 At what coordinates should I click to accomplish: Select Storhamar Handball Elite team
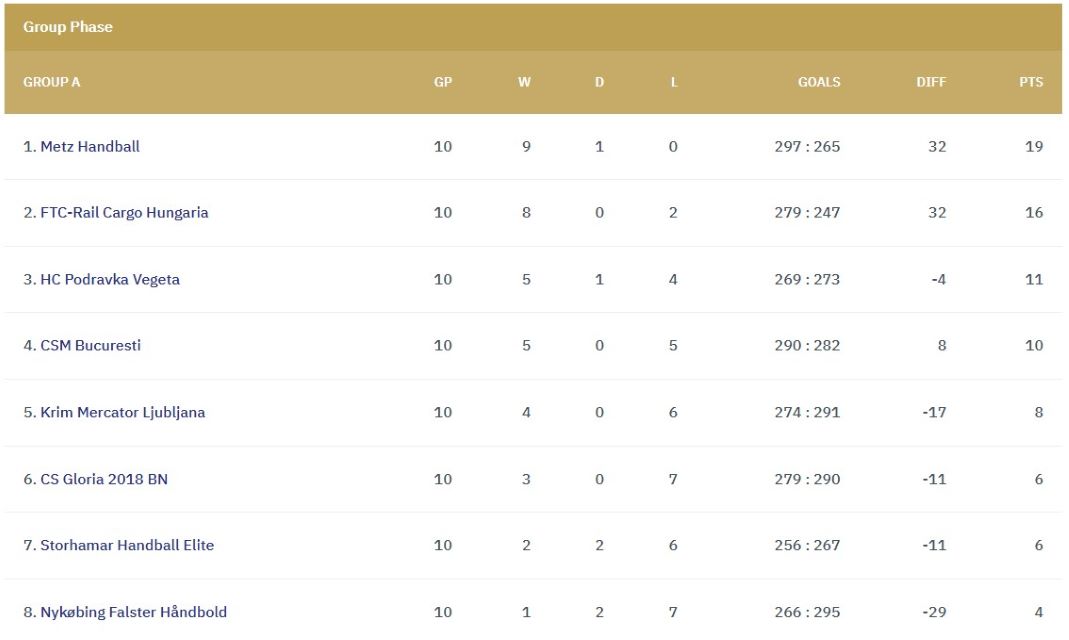point(126,546)
